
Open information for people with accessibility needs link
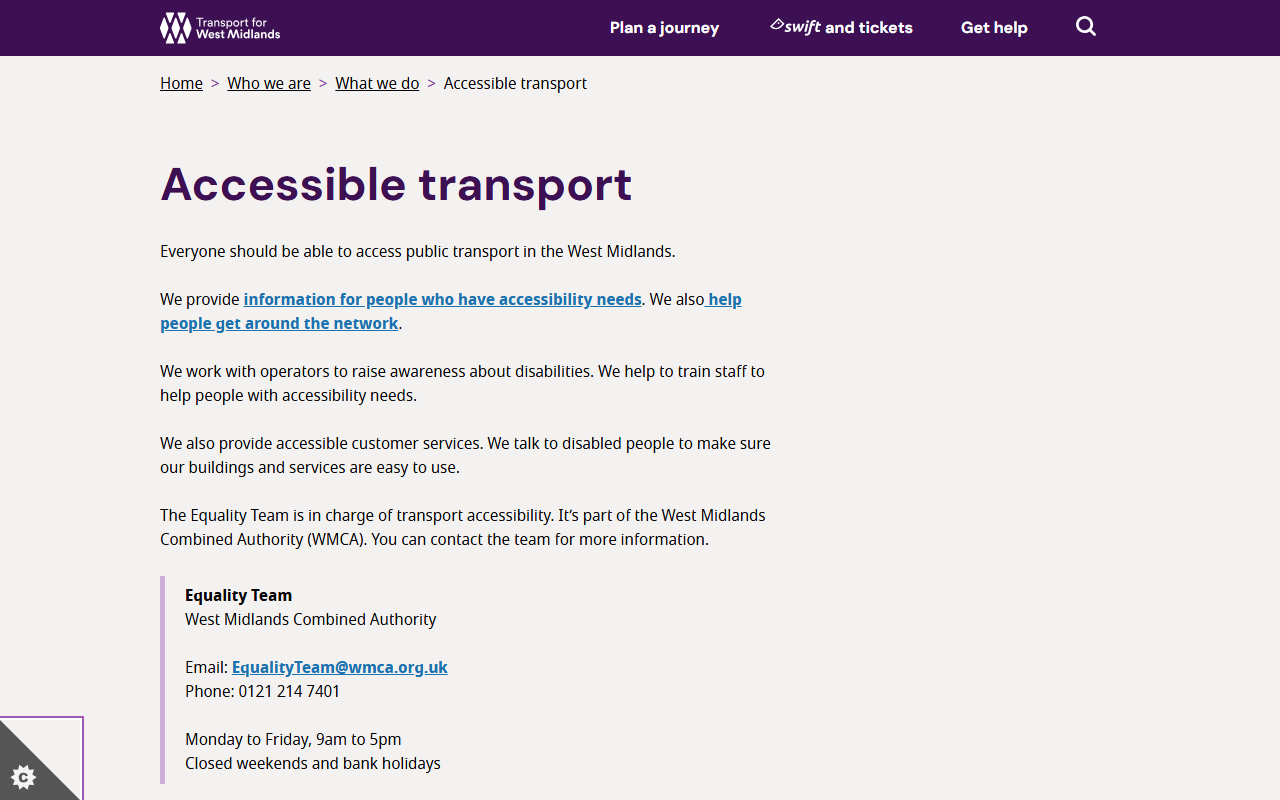[443, 299]
